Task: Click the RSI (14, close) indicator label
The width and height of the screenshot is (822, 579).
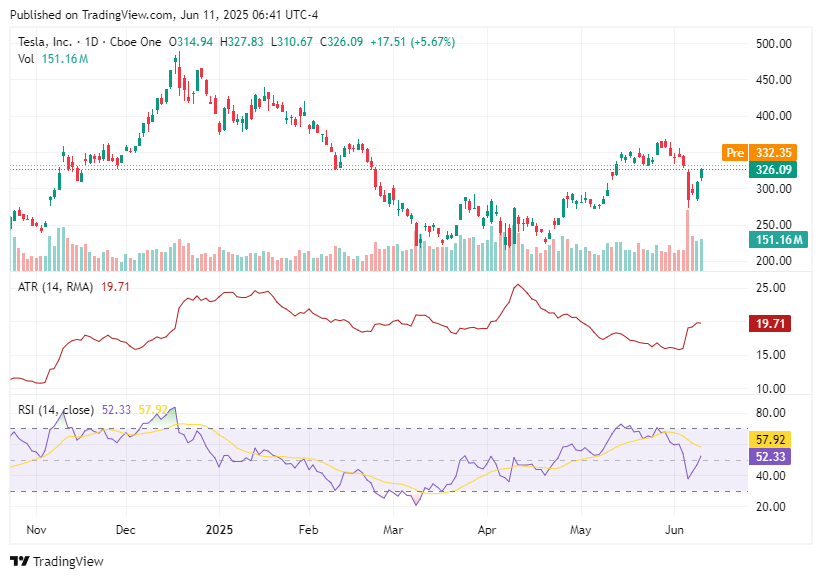Action: click(56, 410)
